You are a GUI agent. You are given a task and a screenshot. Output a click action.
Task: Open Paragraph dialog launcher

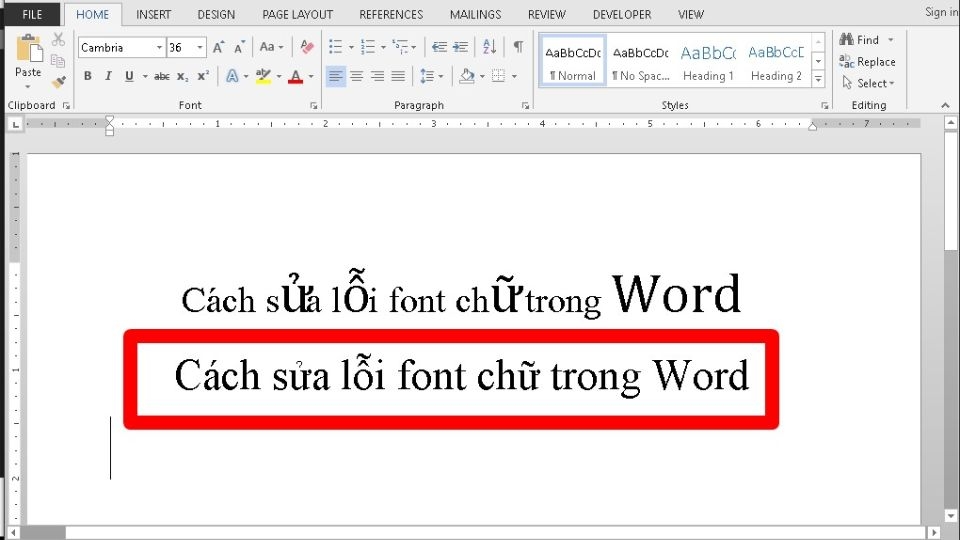tap(525, 106)
